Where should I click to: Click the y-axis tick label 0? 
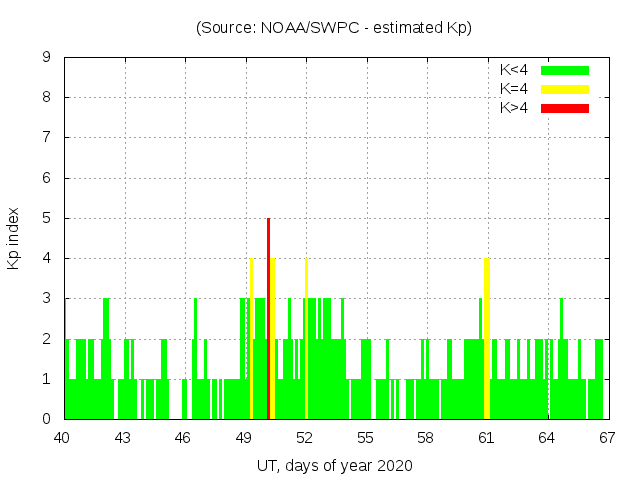click(x=46, y=419)
